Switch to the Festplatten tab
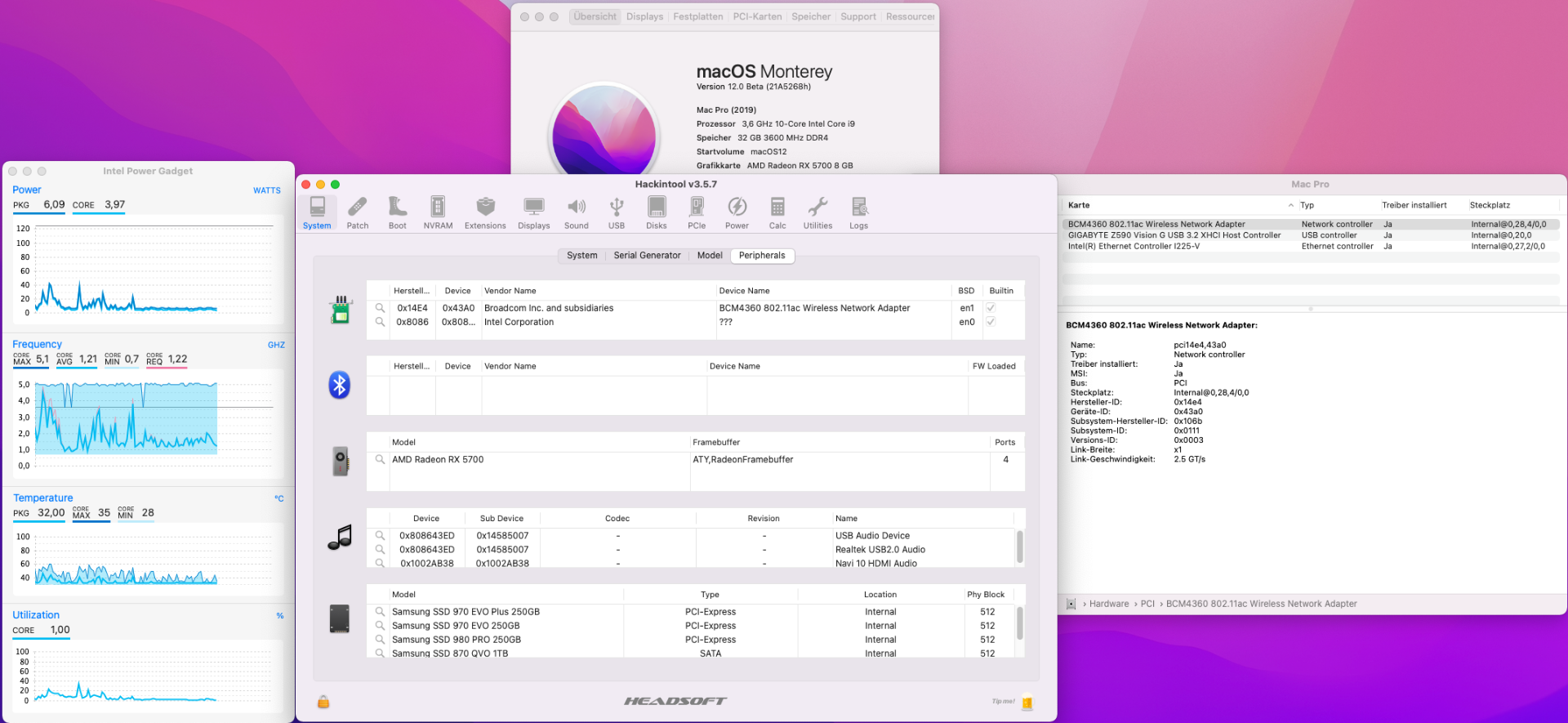The height and width of the screenshot is (723, 1568). pyautogui.click(x=697, y=16)
